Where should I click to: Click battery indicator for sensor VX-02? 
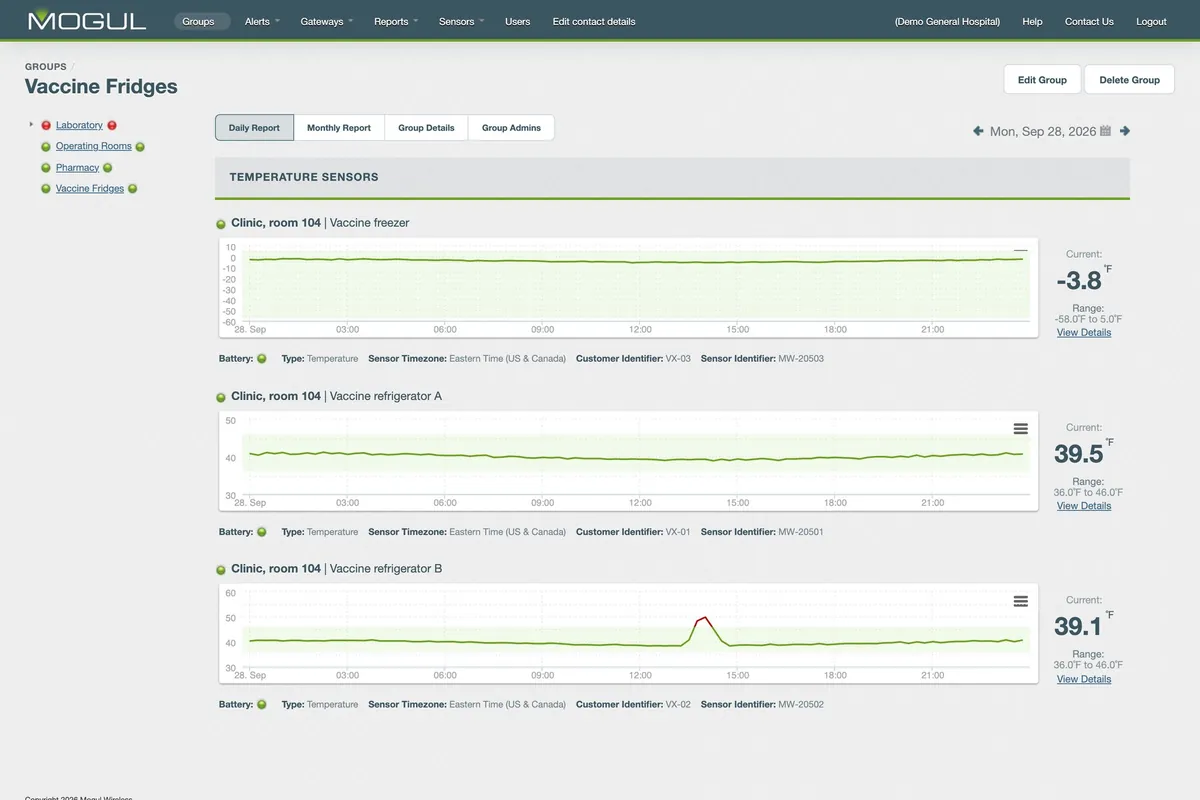pyautogui.click(x=262, y=704)
